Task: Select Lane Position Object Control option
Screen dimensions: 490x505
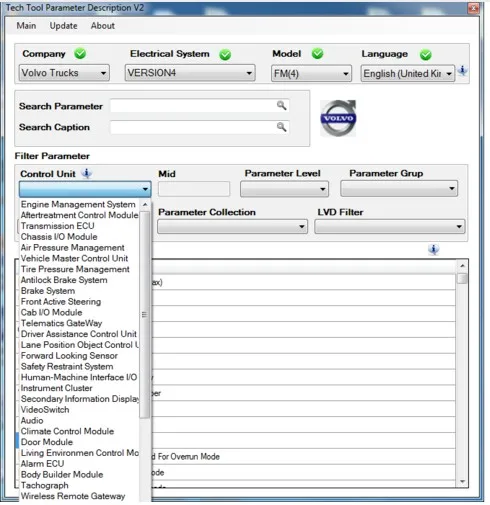Action: 79,345
